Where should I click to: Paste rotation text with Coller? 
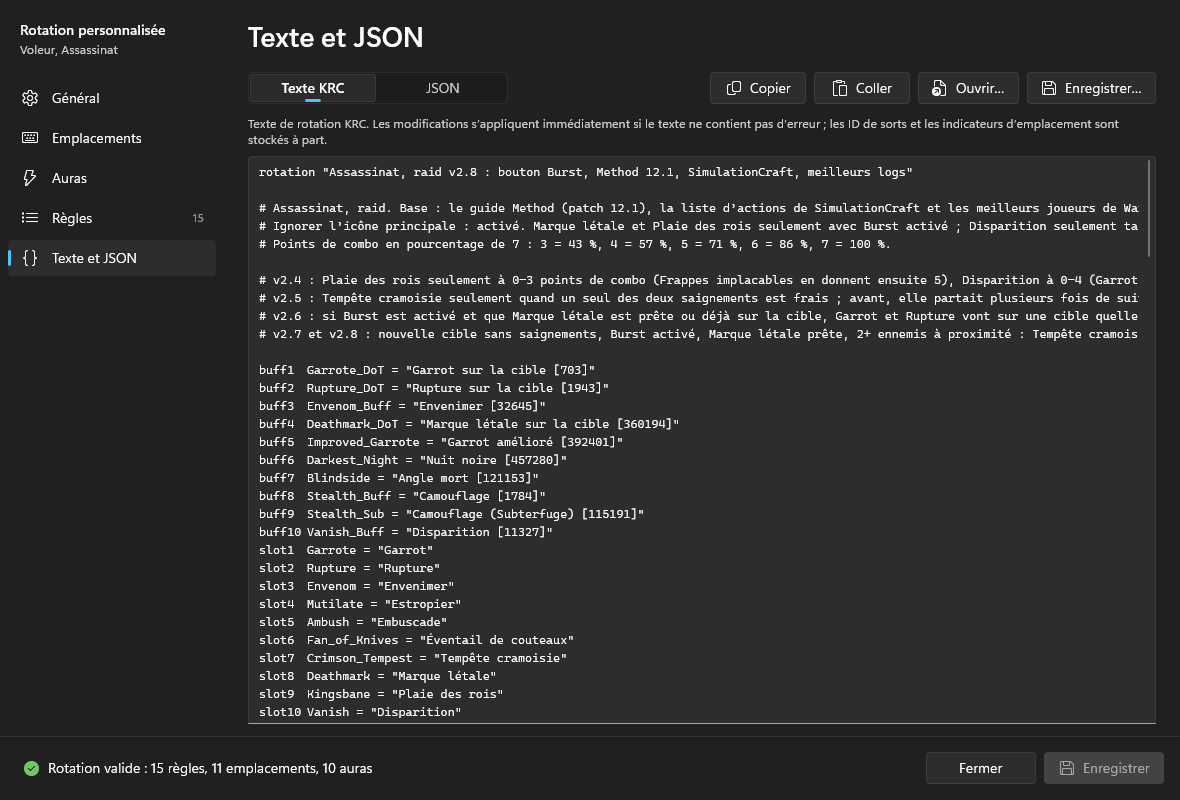click(862, 88)
